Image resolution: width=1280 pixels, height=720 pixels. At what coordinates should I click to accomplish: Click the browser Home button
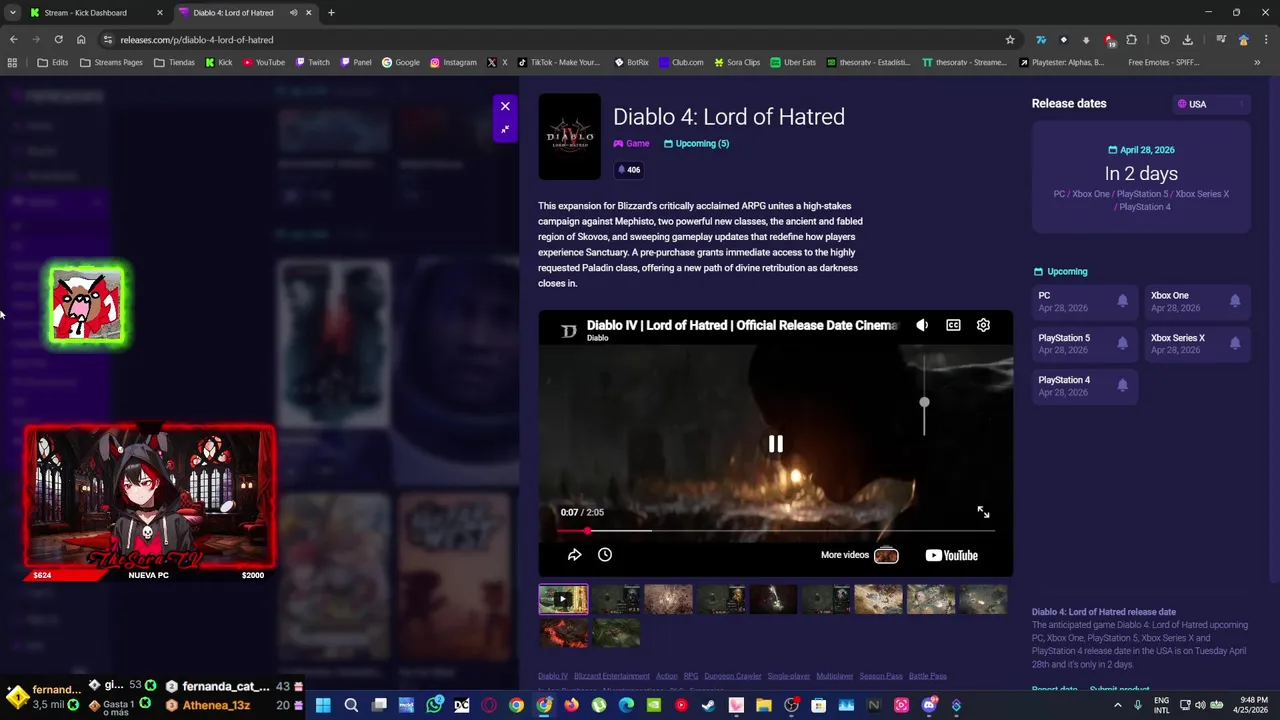(x=81, y=40)
